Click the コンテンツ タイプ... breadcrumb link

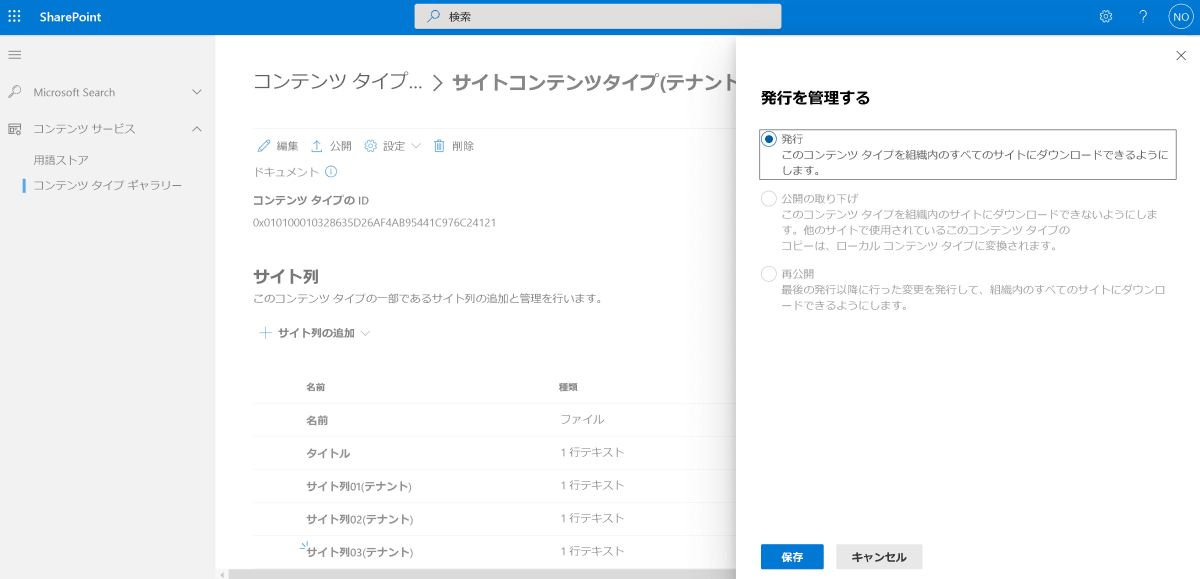(x=338, y=82)
